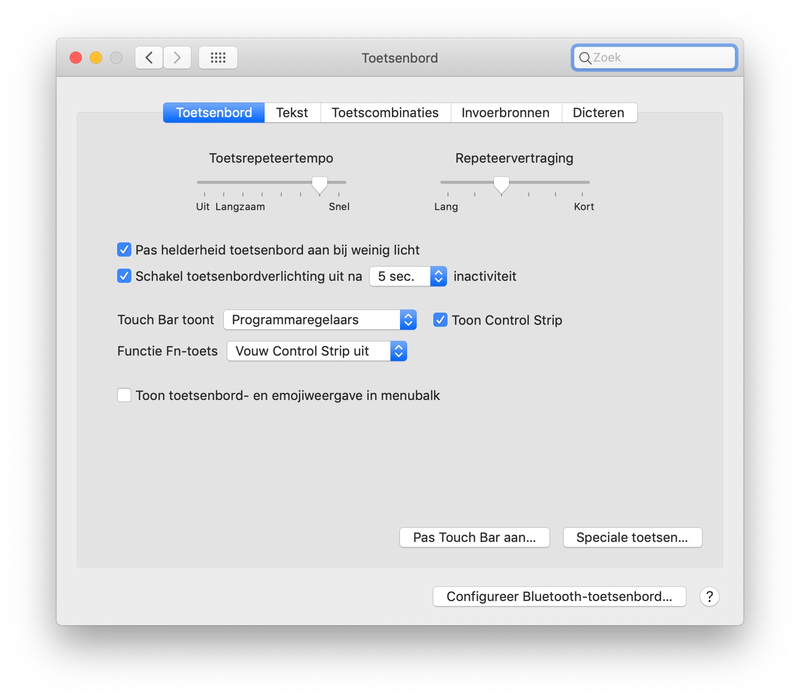800x700 pixels.
Task: Open the Toetscombinaties tab
Action: tap(385, 113)
